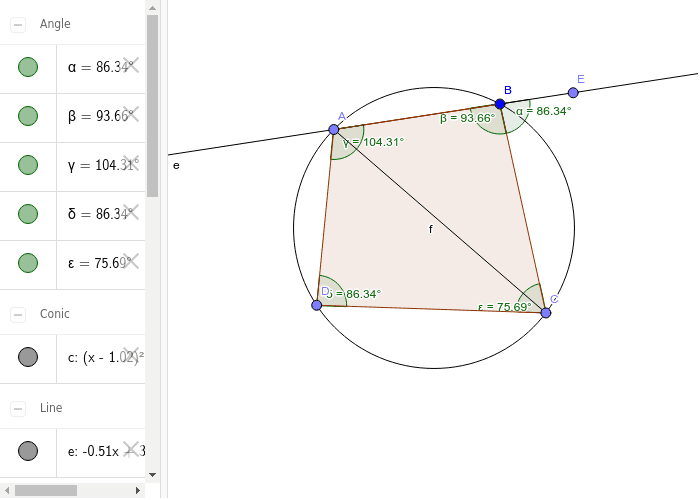Toggle visibility of angle γ
The image size is (700, 500).
tap(28, 165)
